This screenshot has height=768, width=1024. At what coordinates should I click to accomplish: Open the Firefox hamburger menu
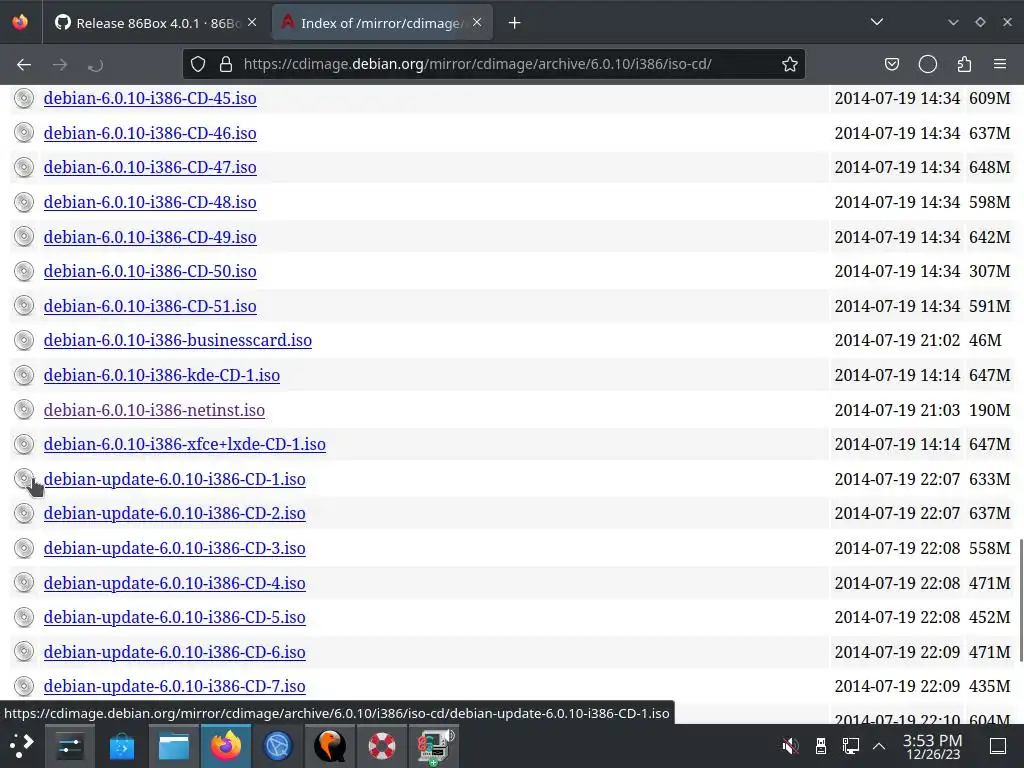pyautogui.click(x=1000, y=64)
